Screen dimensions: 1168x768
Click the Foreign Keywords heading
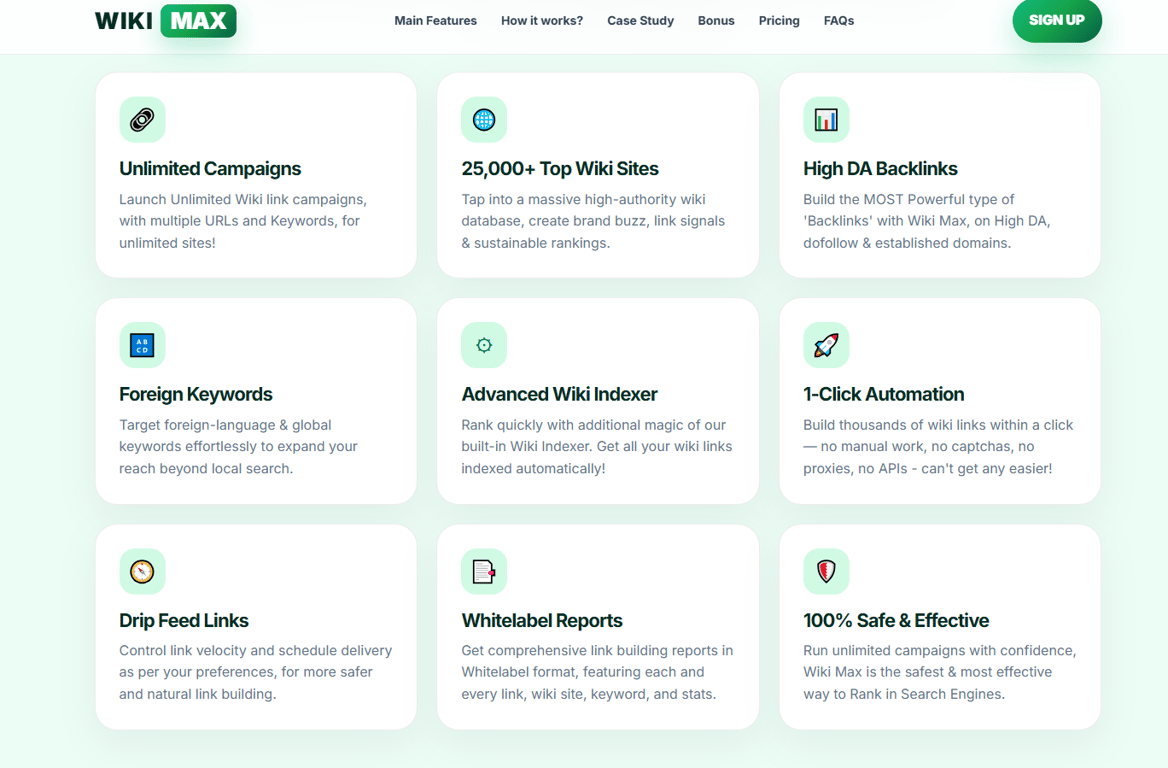click(x=196, y=394)
